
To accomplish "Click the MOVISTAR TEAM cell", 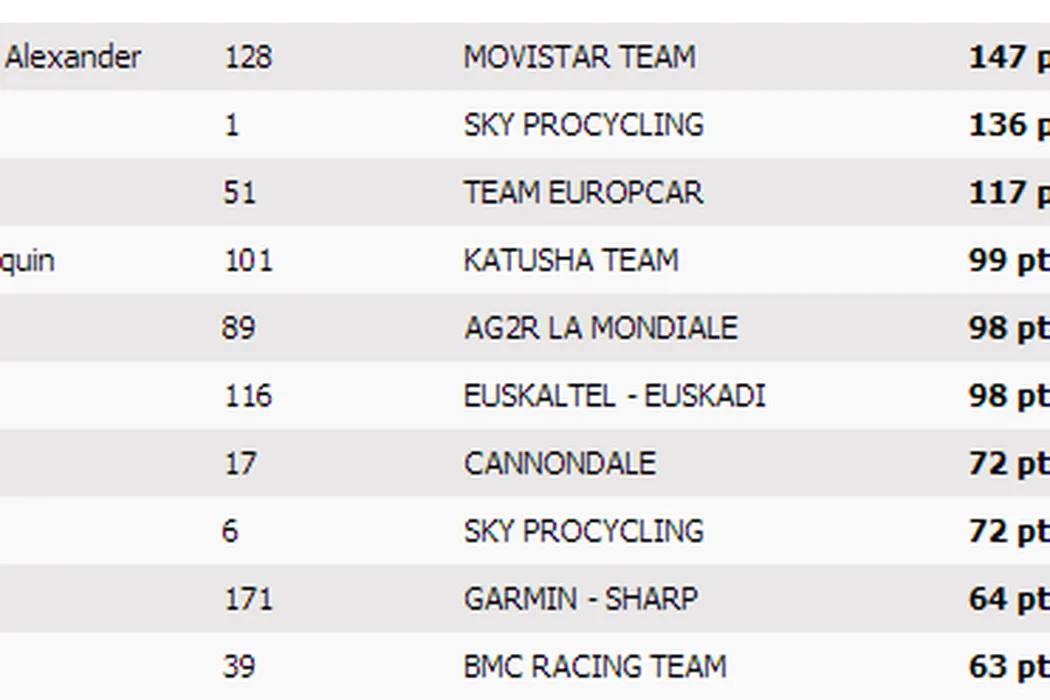I will (x=579, y=57).
